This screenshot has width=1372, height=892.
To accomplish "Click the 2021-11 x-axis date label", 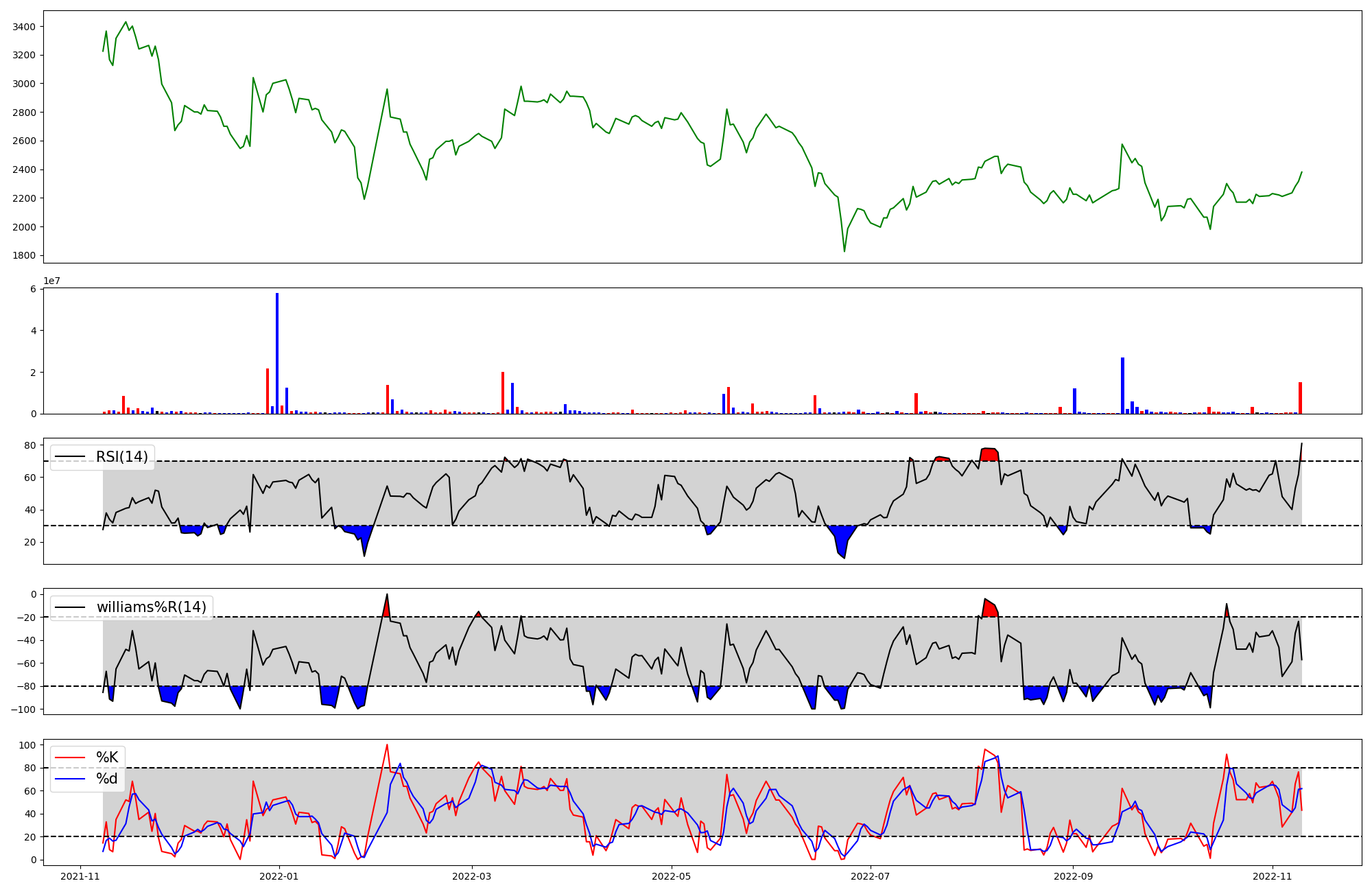I will point(81,876).
